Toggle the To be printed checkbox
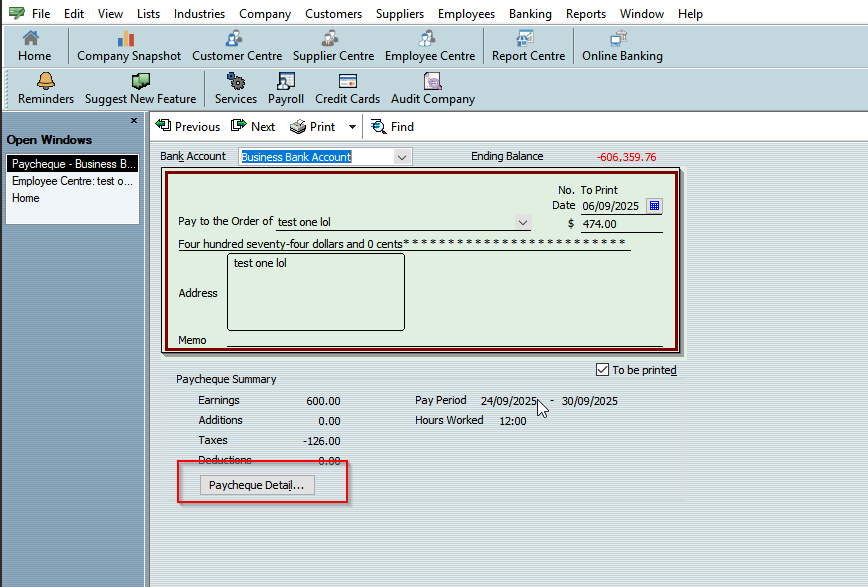The image size is (868, 587). point(602,369)
